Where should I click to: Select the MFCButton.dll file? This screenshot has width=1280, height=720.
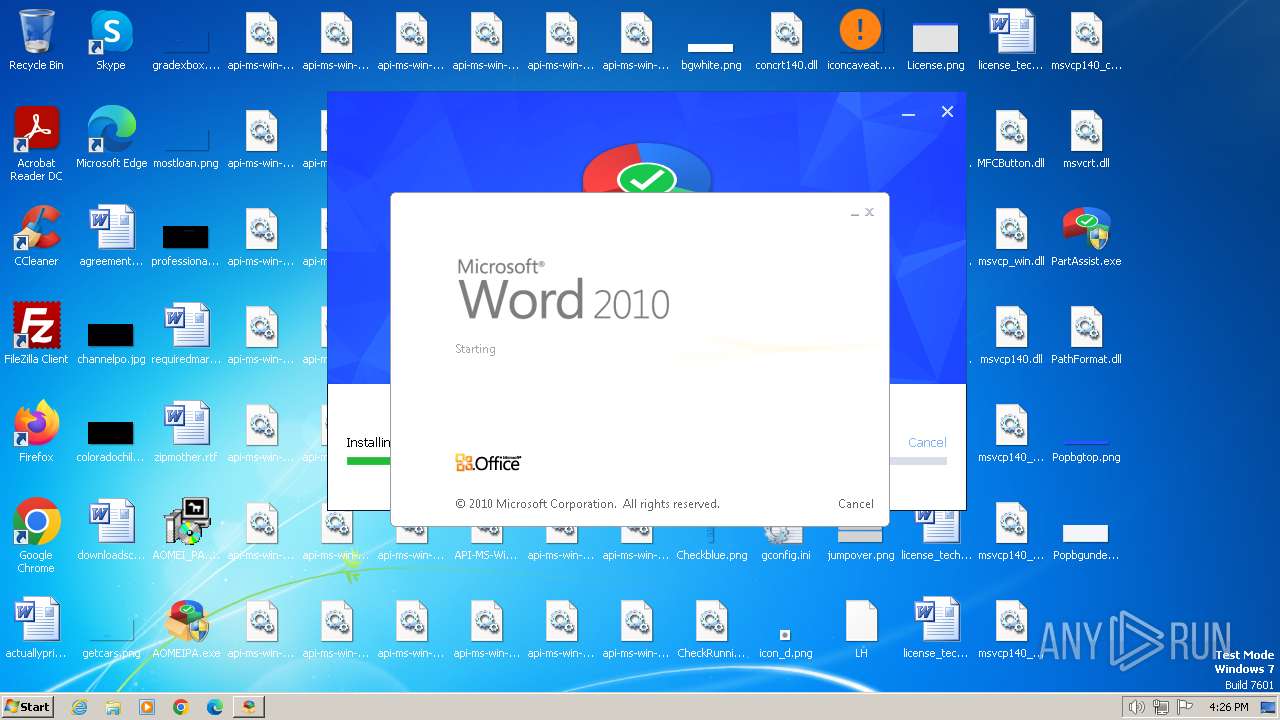pyautogui.click(x=1011, y=138)
